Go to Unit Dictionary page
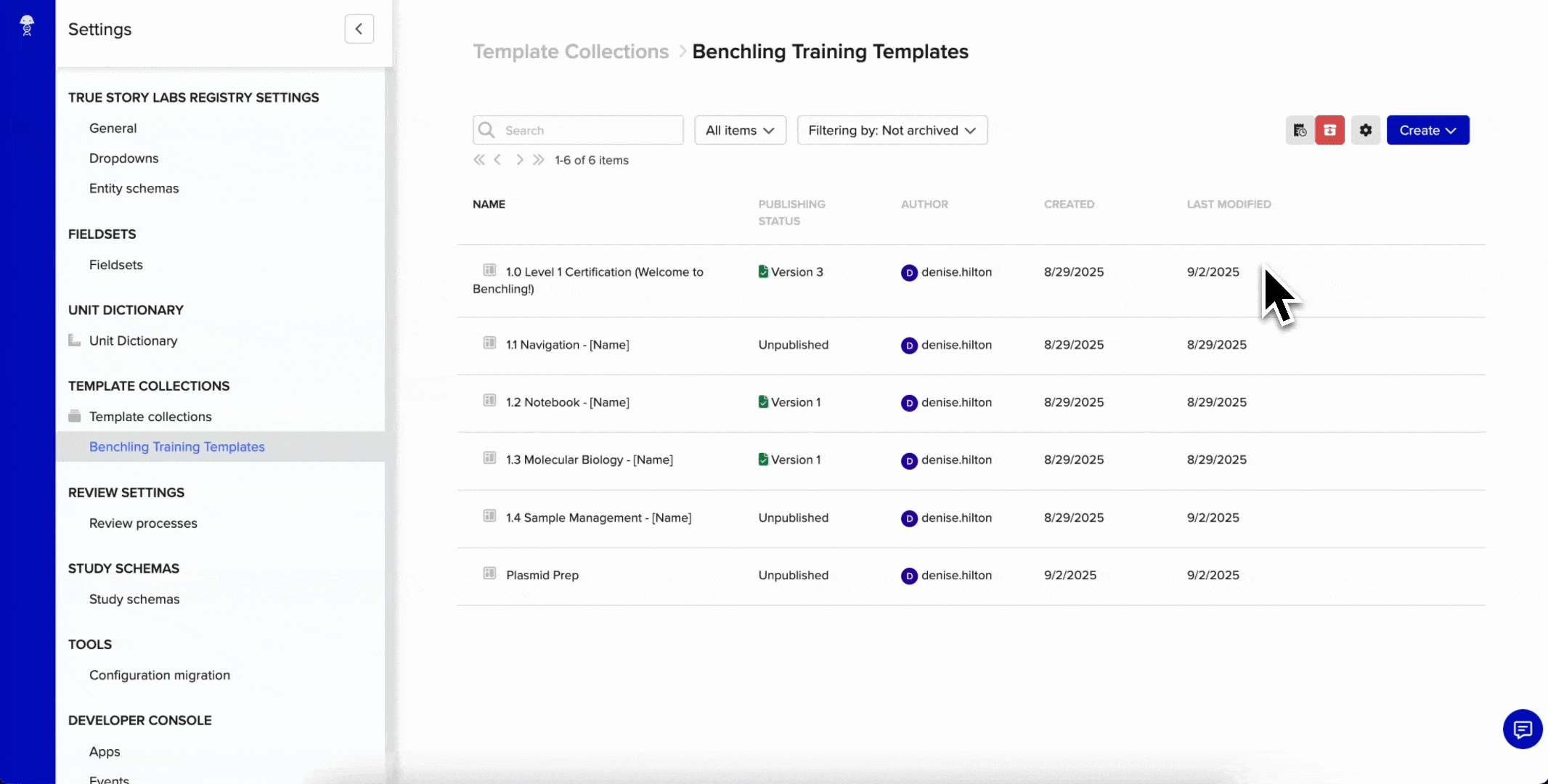Image resolution: width=1548 pixels, height=784 pixels. (133, 340)
